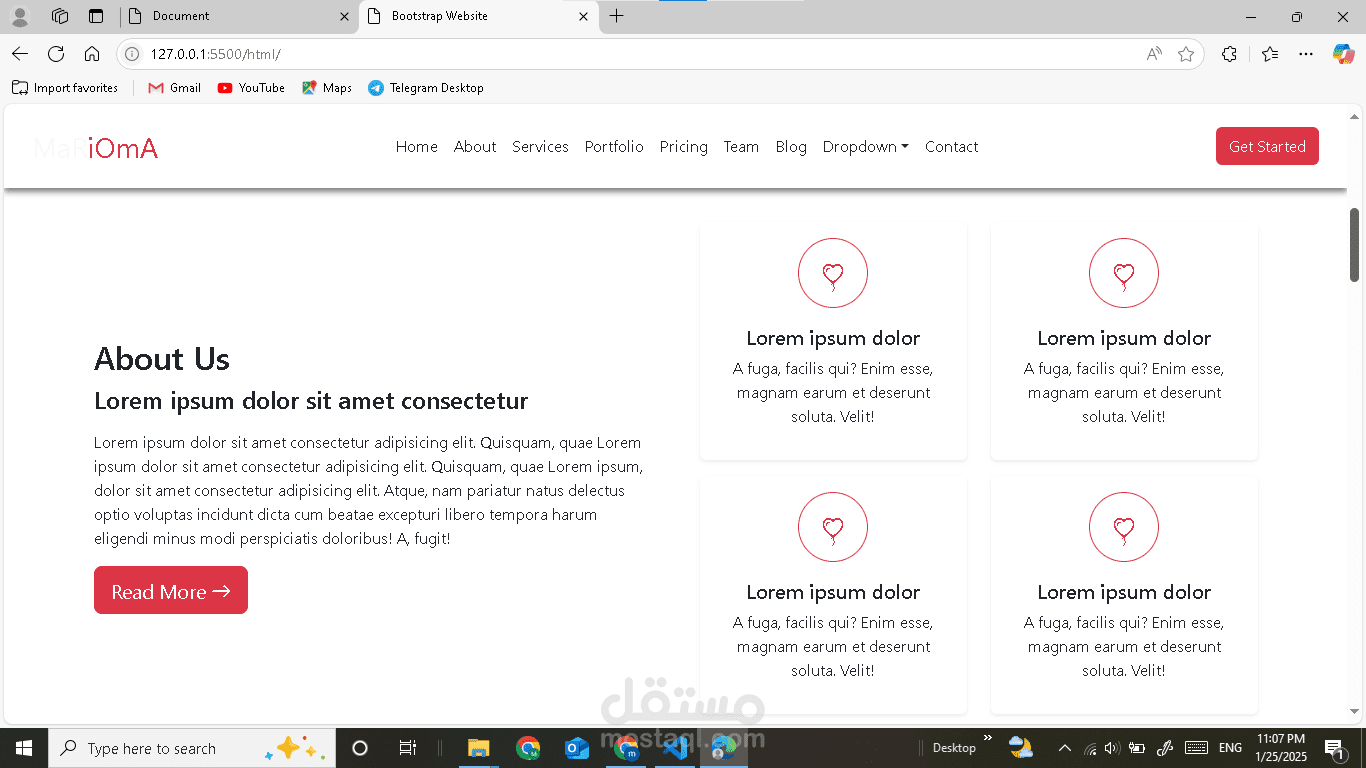Click the page's vertical scrollbar thumb

[1355, 245]
